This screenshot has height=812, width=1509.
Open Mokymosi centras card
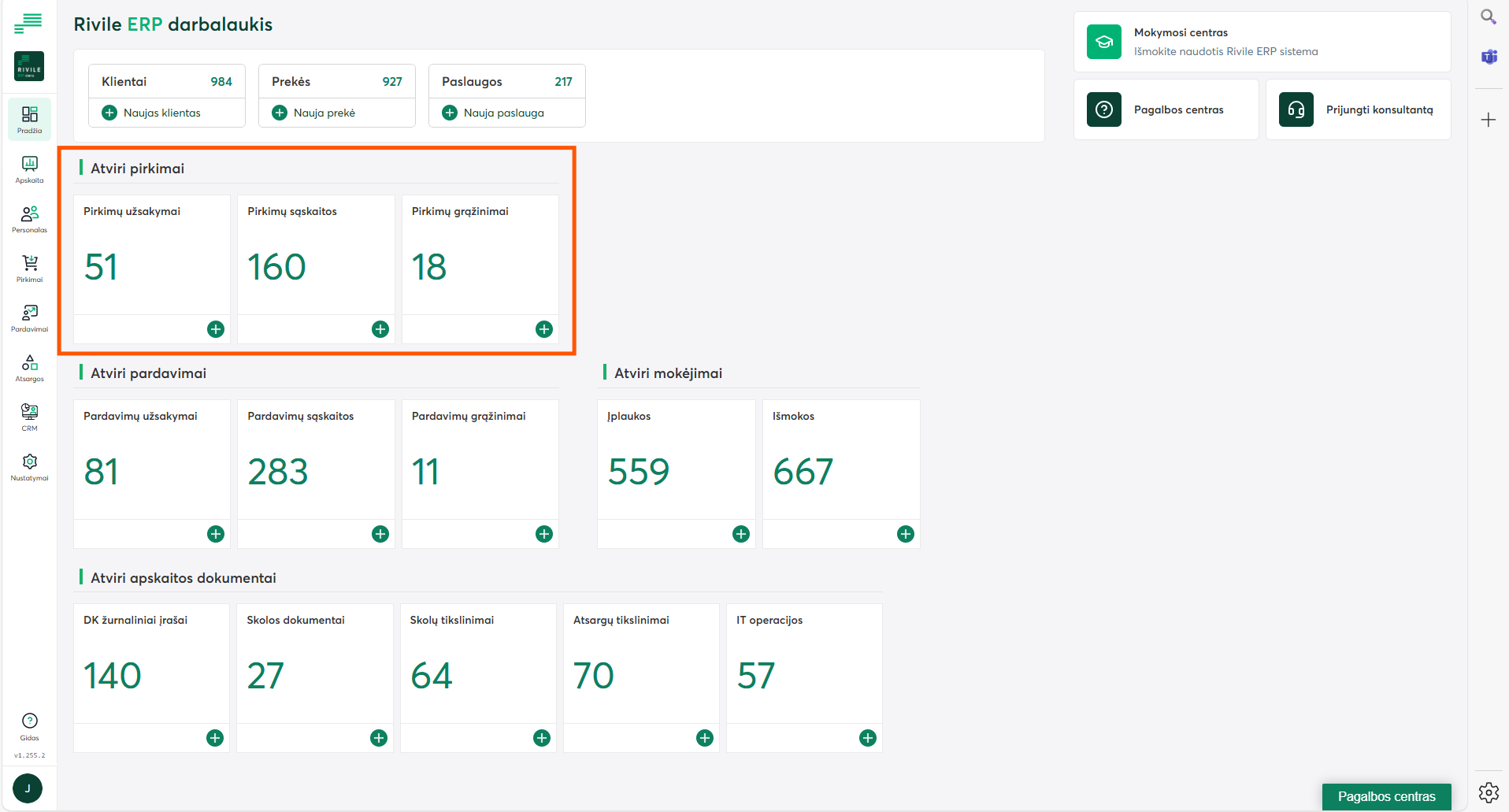click(x=1261, y=42)
